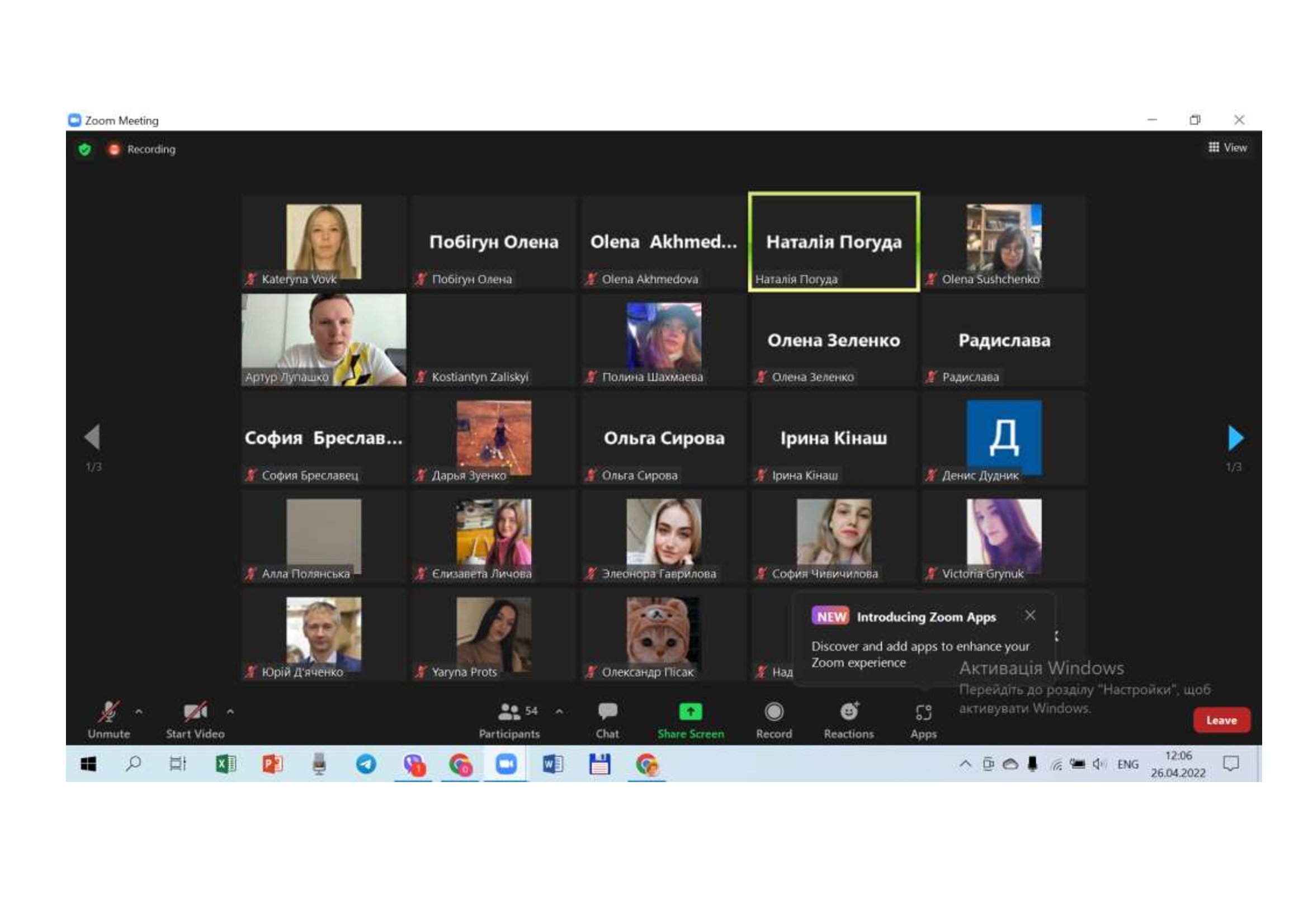This screenshot has width=1308, height=924.
Task: Click the red Leave button
Action: point(1221,720)
